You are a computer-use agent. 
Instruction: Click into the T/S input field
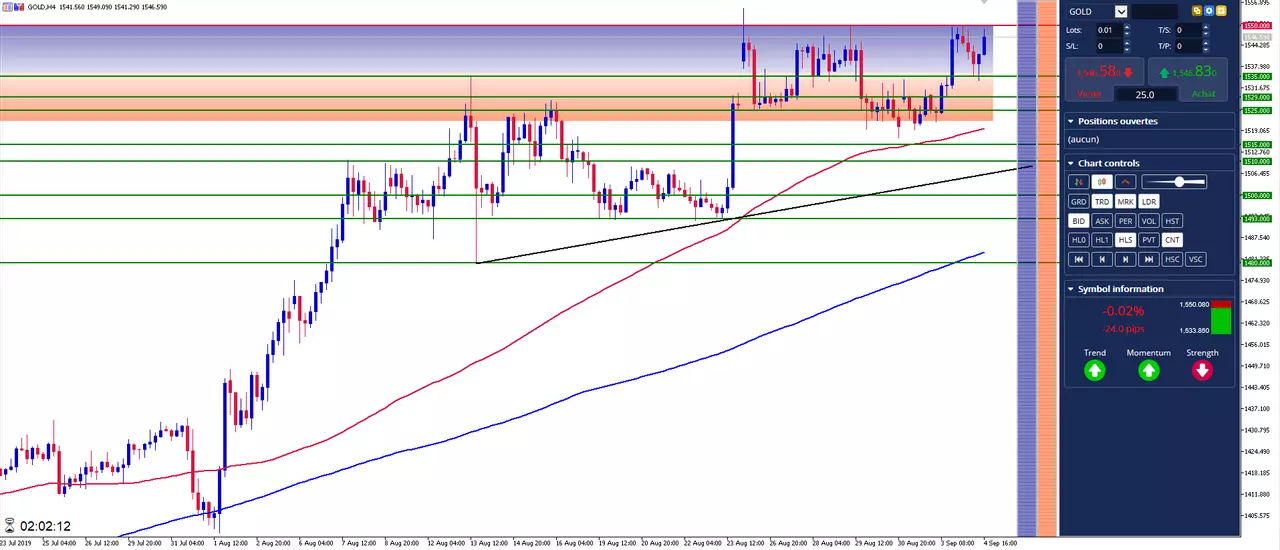tap(1189, 30)
